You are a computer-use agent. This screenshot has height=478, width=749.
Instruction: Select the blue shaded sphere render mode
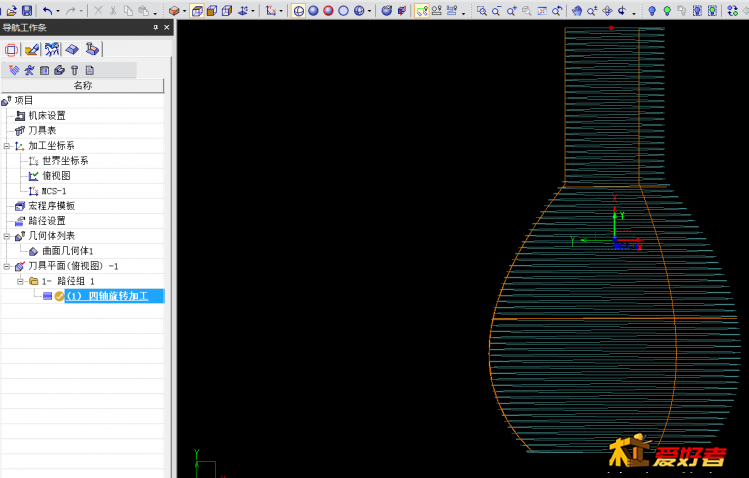pos(313,11)
